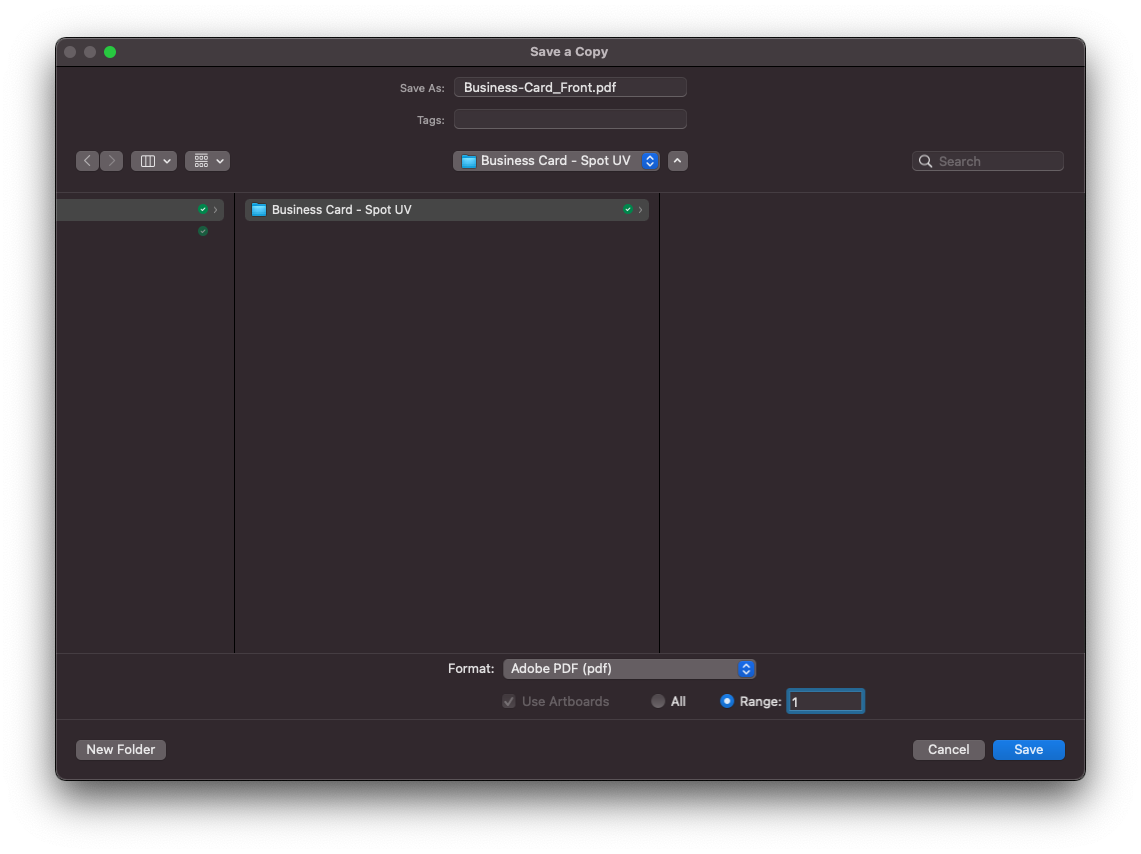This screenshot has width=1141, height=854.
Task: Click the green sync checkmark badge on the folder
Action: click(x=628, y=209)
